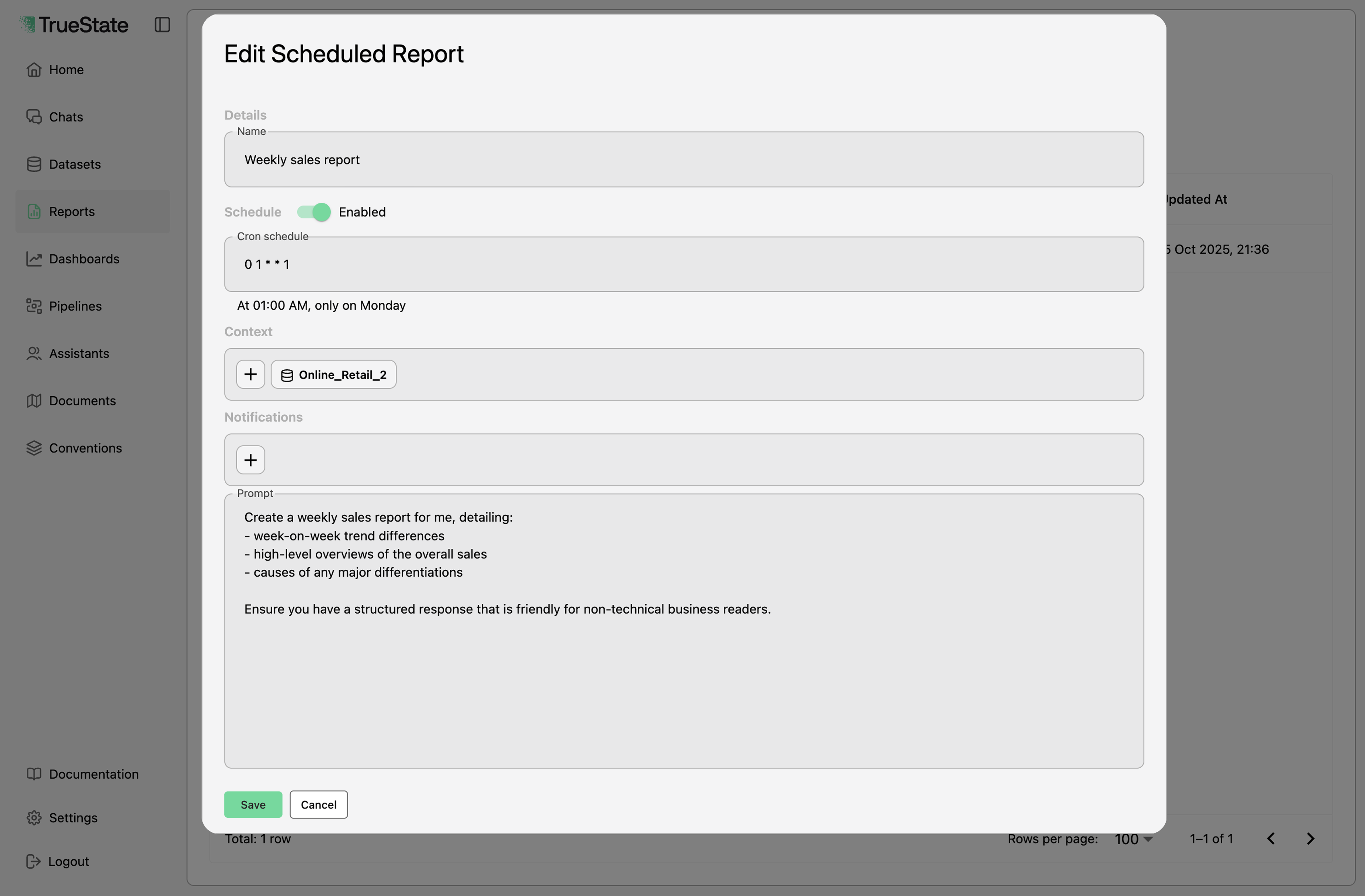Go to the next page of results
The height and width of the screenshot is (896, 1365).
click(1311, 838)
